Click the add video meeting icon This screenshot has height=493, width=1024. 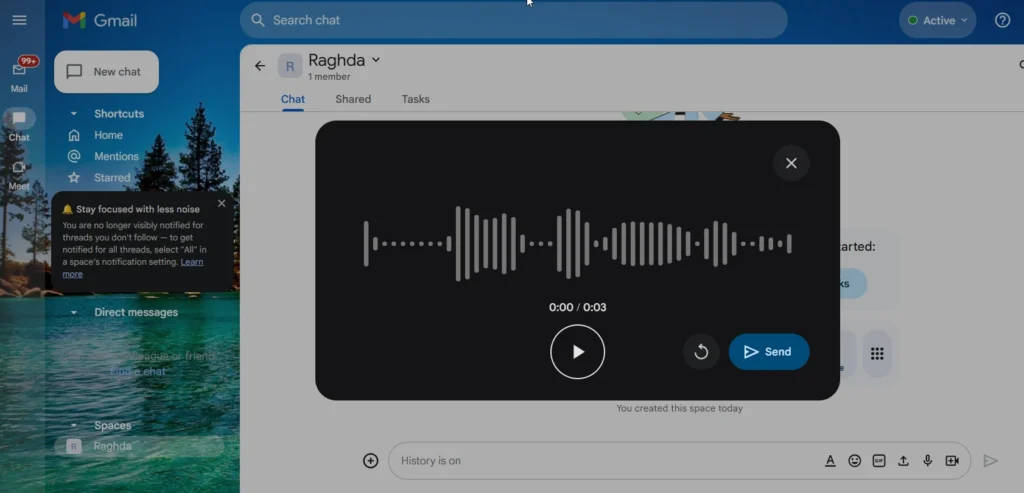(x=952, y=461)
